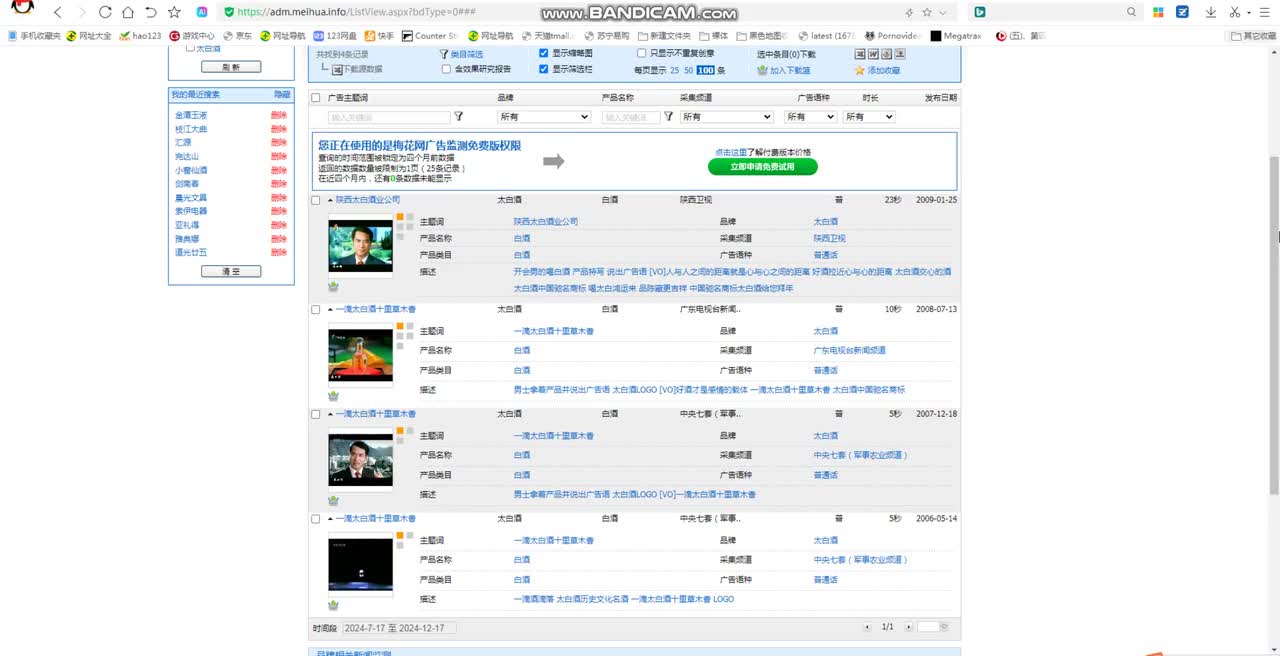This screenshot has width=1280, height=656.
Task: Enable the 含效果研究报告 checkbox
Action: click(x=447, y=69)
